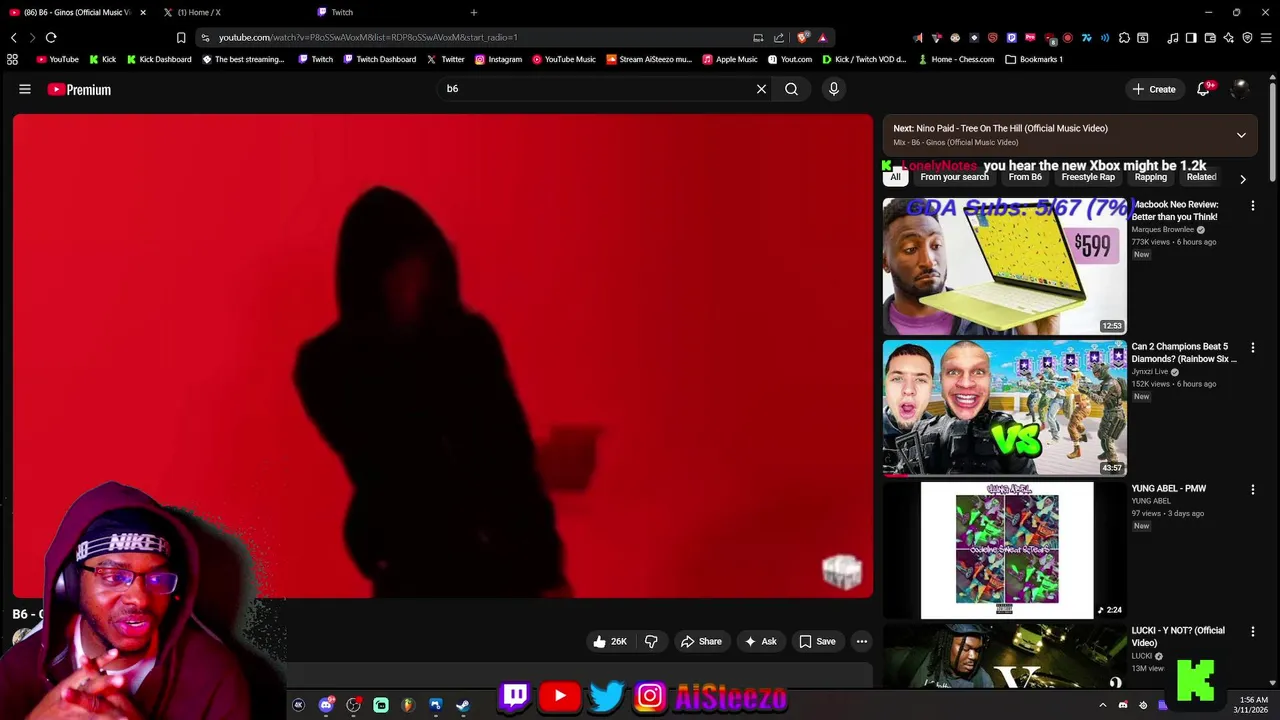The image size is (1280, 720).
Task: Click the Ask button under video
Action: coord(760,641)
